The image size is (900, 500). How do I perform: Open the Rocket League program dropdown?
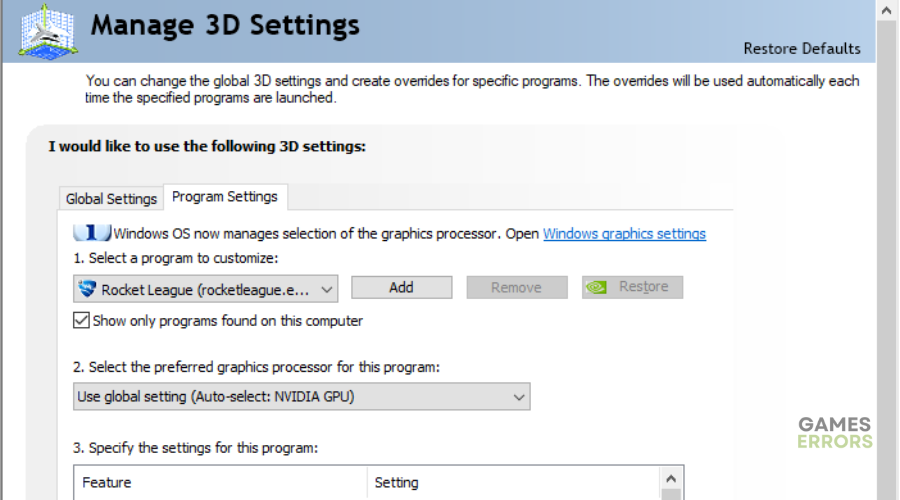(205, 289)
